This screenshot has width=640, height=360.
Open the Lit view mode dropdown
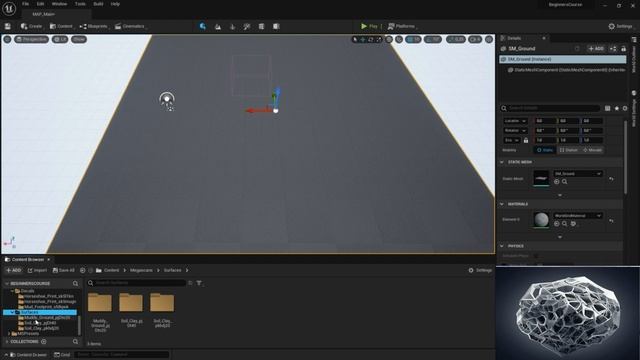60,39
